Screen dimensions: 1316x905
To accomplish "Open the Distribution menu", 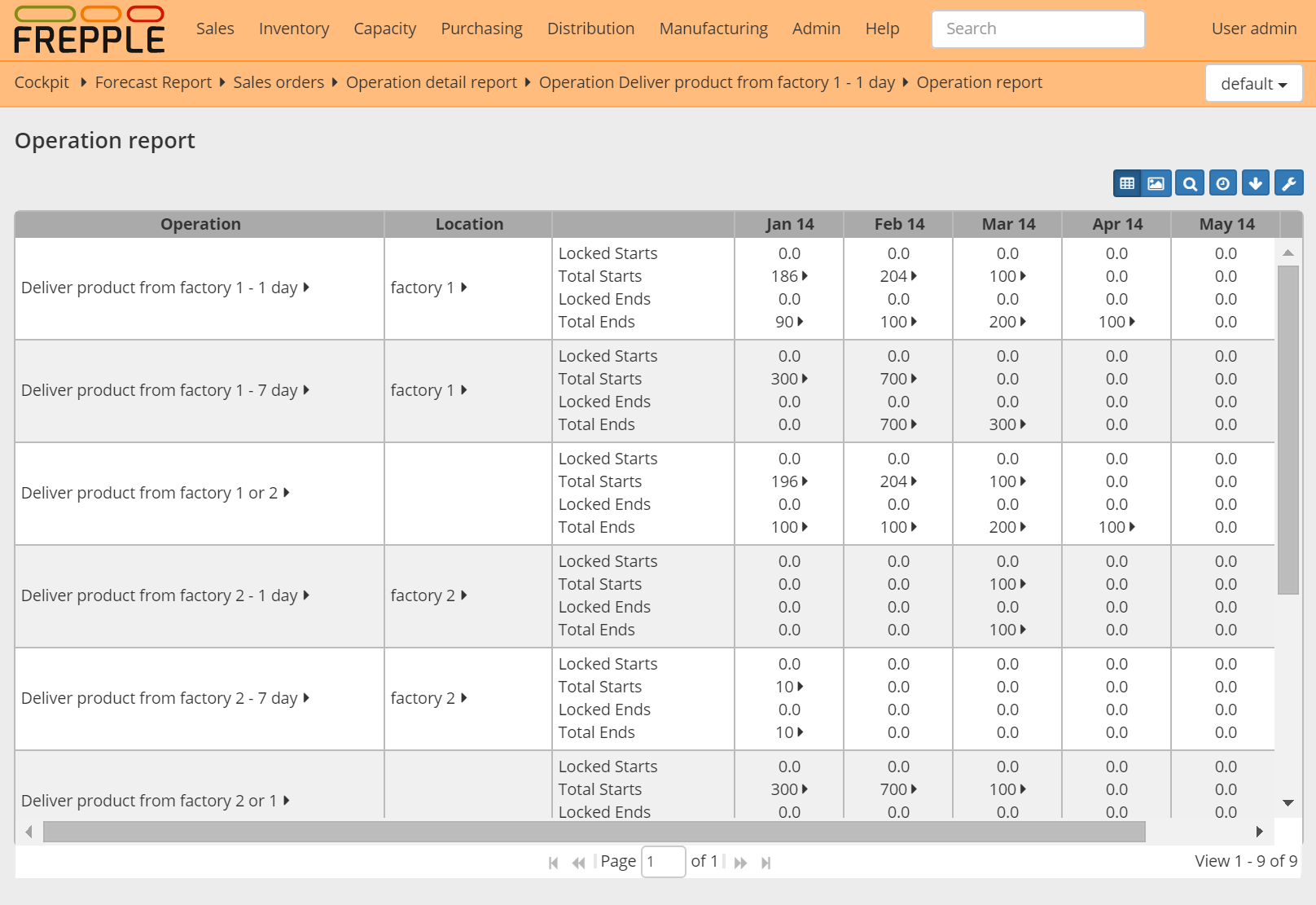I will tap(590, 29).
